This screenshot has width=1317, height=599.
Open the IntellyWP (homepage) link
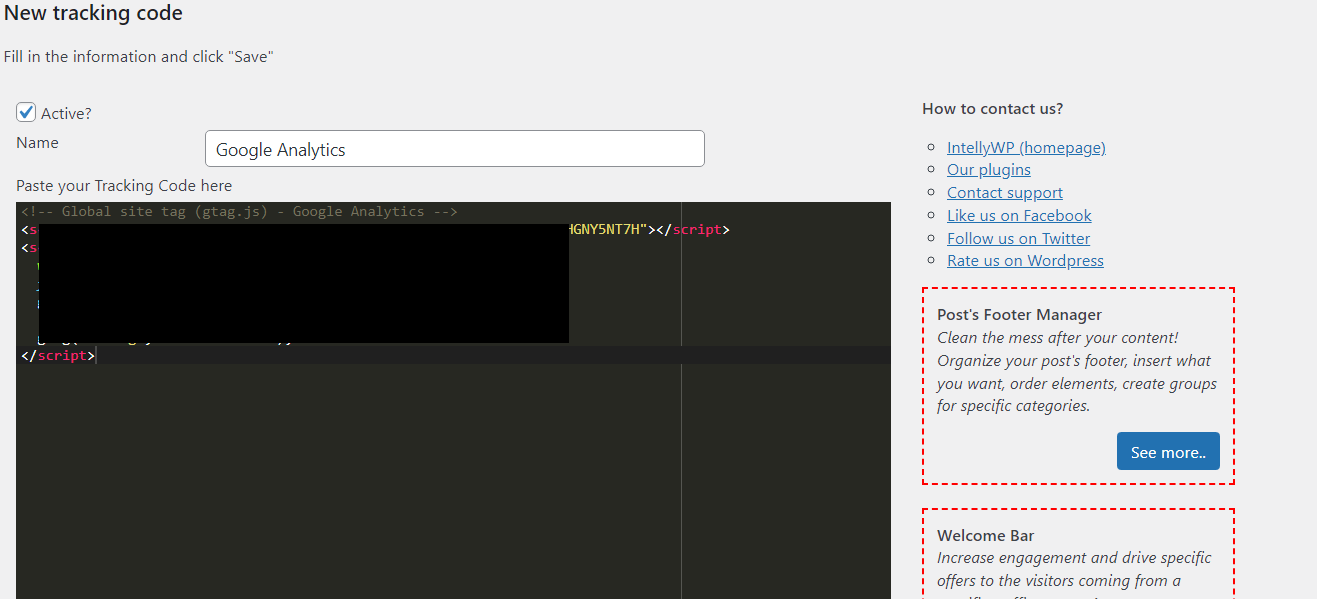1026,147
